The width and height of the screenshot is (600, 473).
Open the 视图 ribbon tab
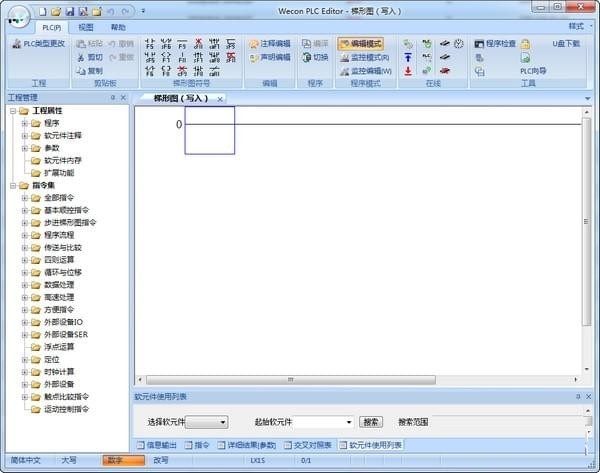[x=86, y=27]
